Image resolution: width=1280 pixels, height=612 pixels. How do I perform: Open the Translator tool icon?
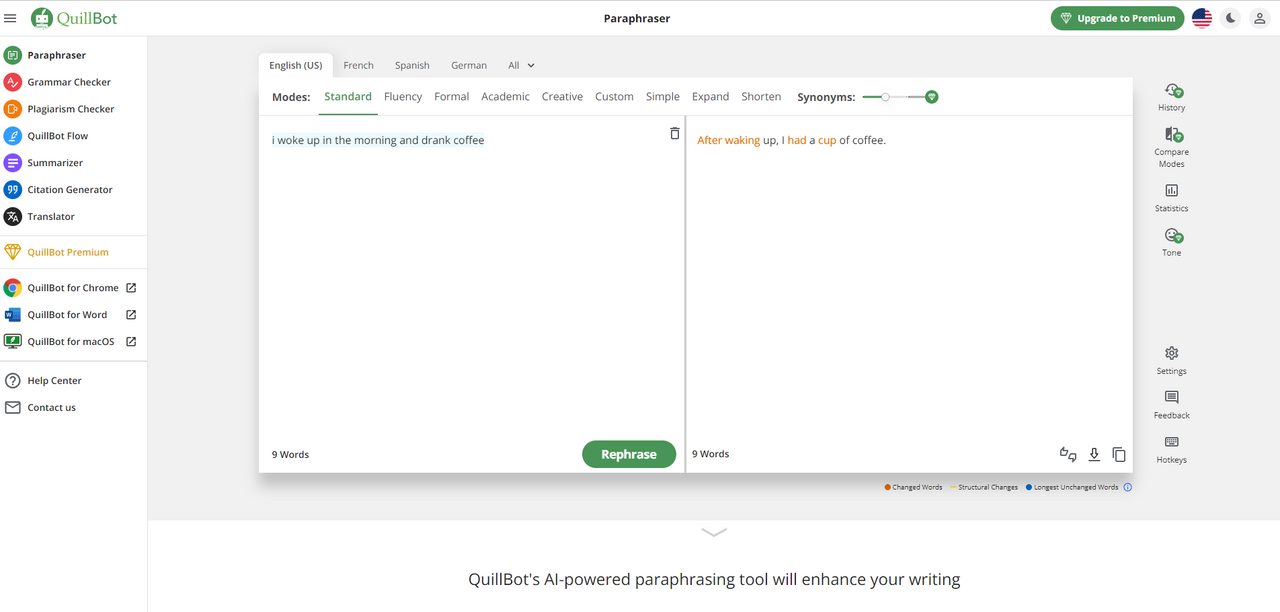click(x=13, y=217)
